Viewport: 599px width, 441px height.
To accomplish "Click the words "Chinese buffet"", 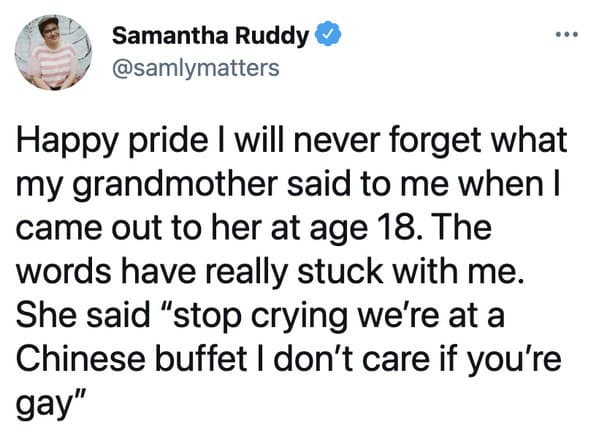I will pyautogui.click(x=132, y=359).
